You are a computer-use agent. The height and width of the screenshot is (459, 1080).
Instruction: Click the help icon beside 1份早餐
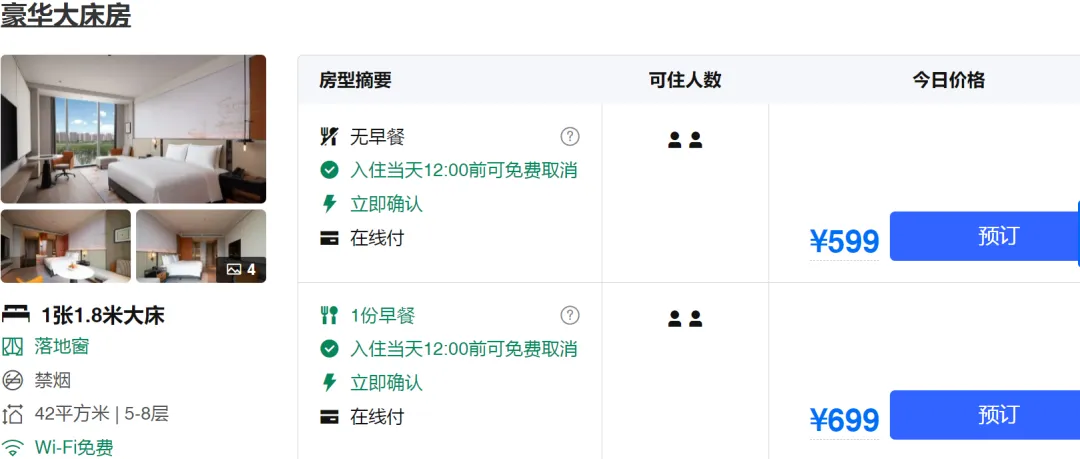pyautogui.click(x=570, y=316)
